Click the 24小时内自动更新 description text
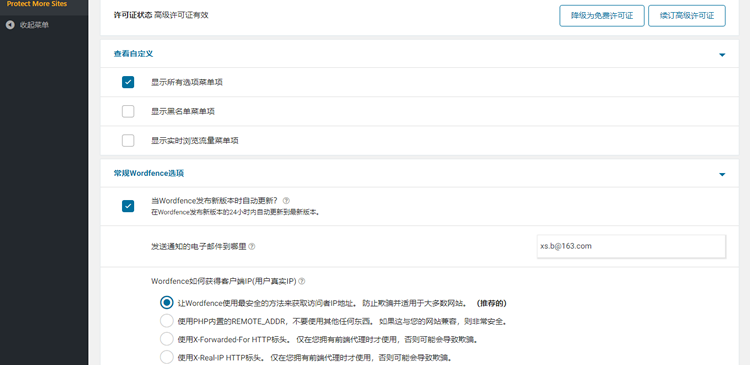Screen dimensions: 750x365 (235, 212)
